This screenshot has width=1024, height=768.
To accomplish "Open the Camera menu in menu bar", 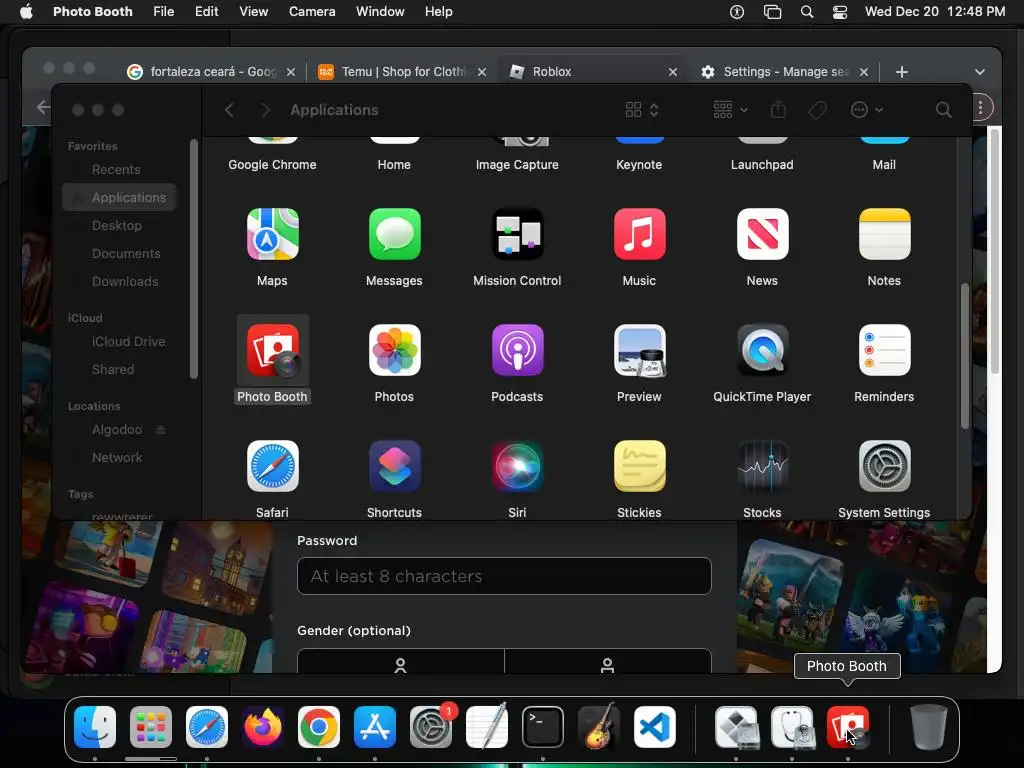I will 312,12.
